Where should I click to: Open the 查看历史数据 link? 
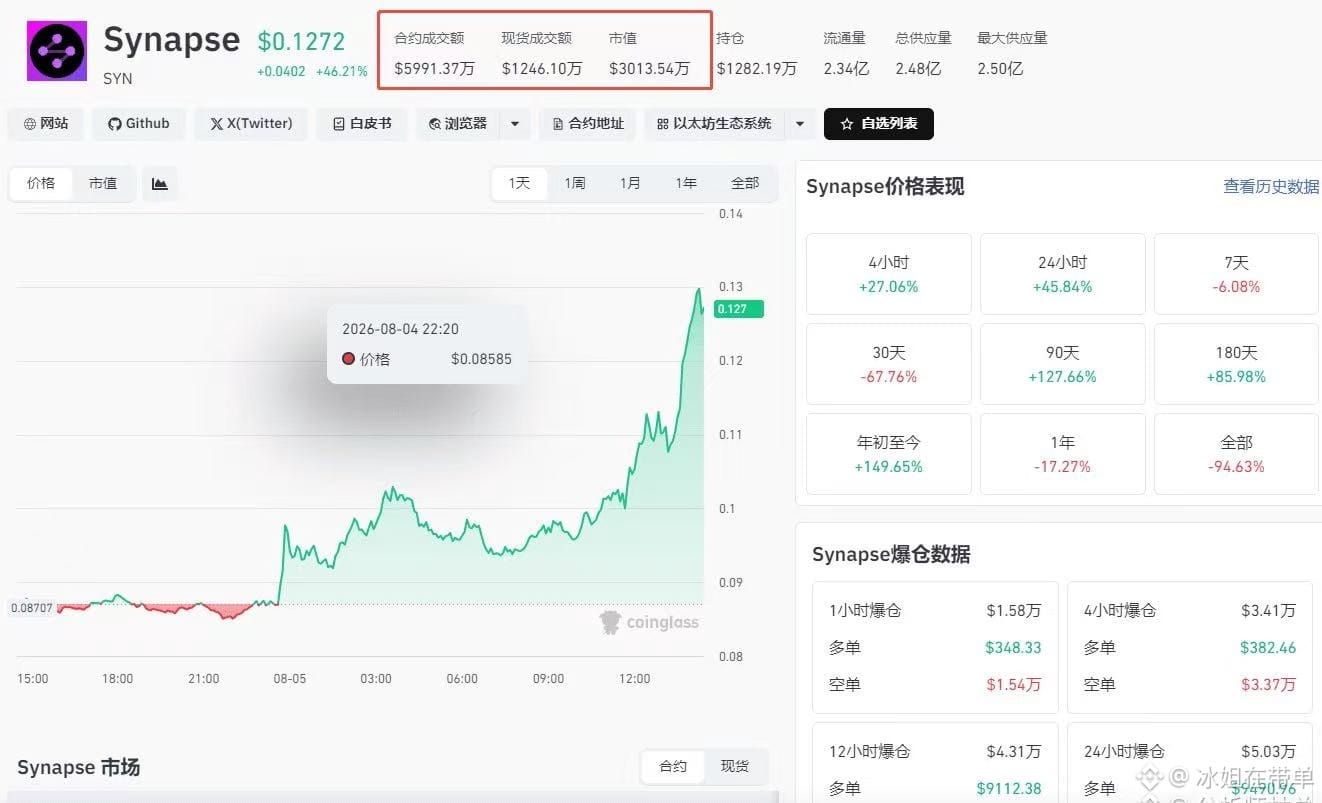(x=1271, y=187)
